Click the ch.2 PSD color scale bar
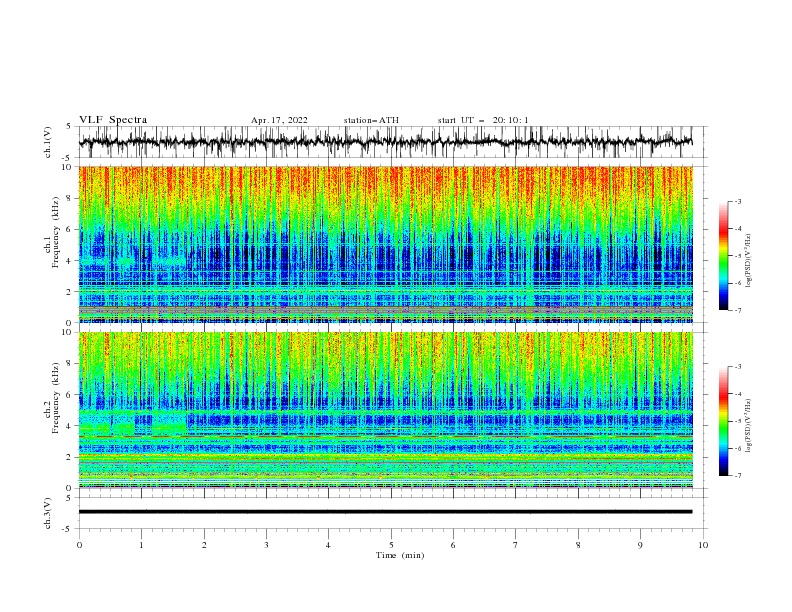 tap(723, 421)
